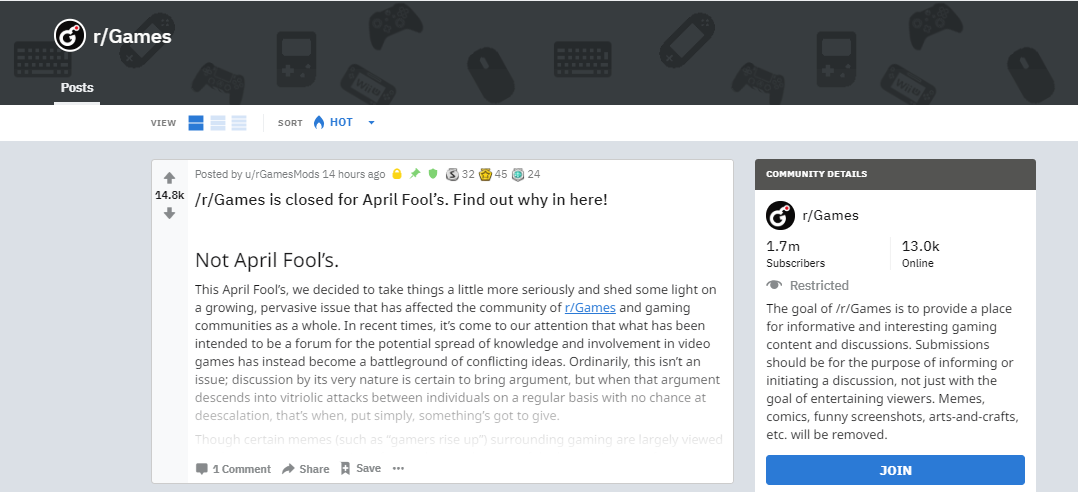Click the silver award count 32
1078x492 pixels.
pyautogui.click(x=468, y=175)
